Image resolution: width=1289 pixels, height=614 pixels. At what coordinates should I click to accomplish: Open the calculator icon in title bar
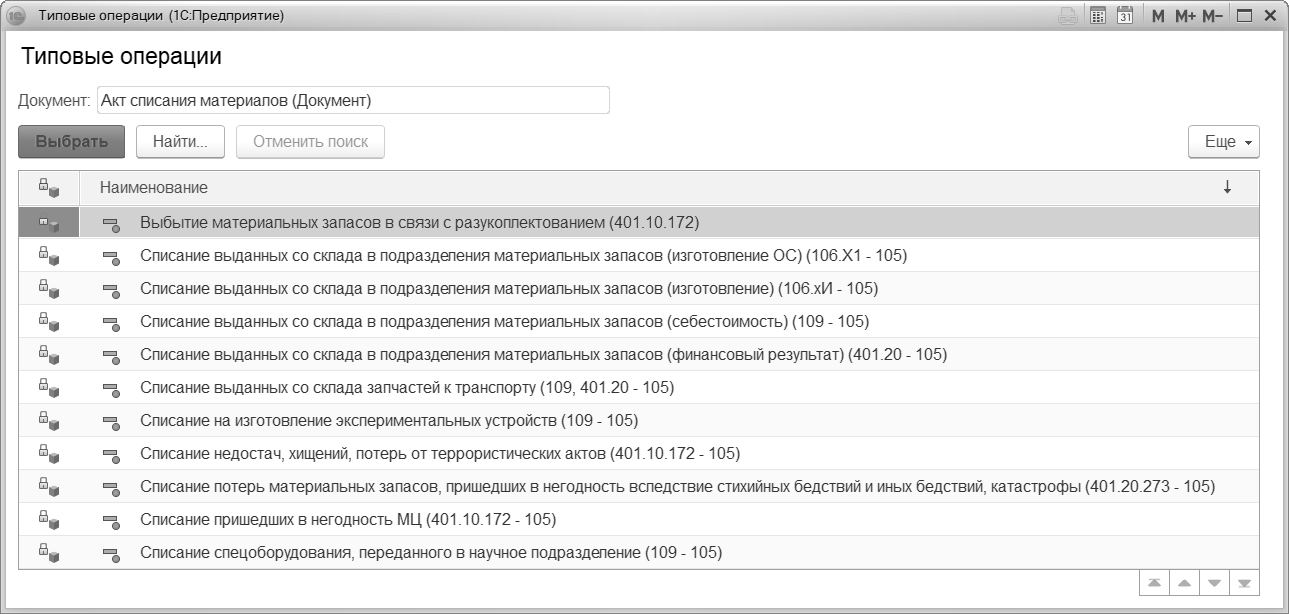1097,16
